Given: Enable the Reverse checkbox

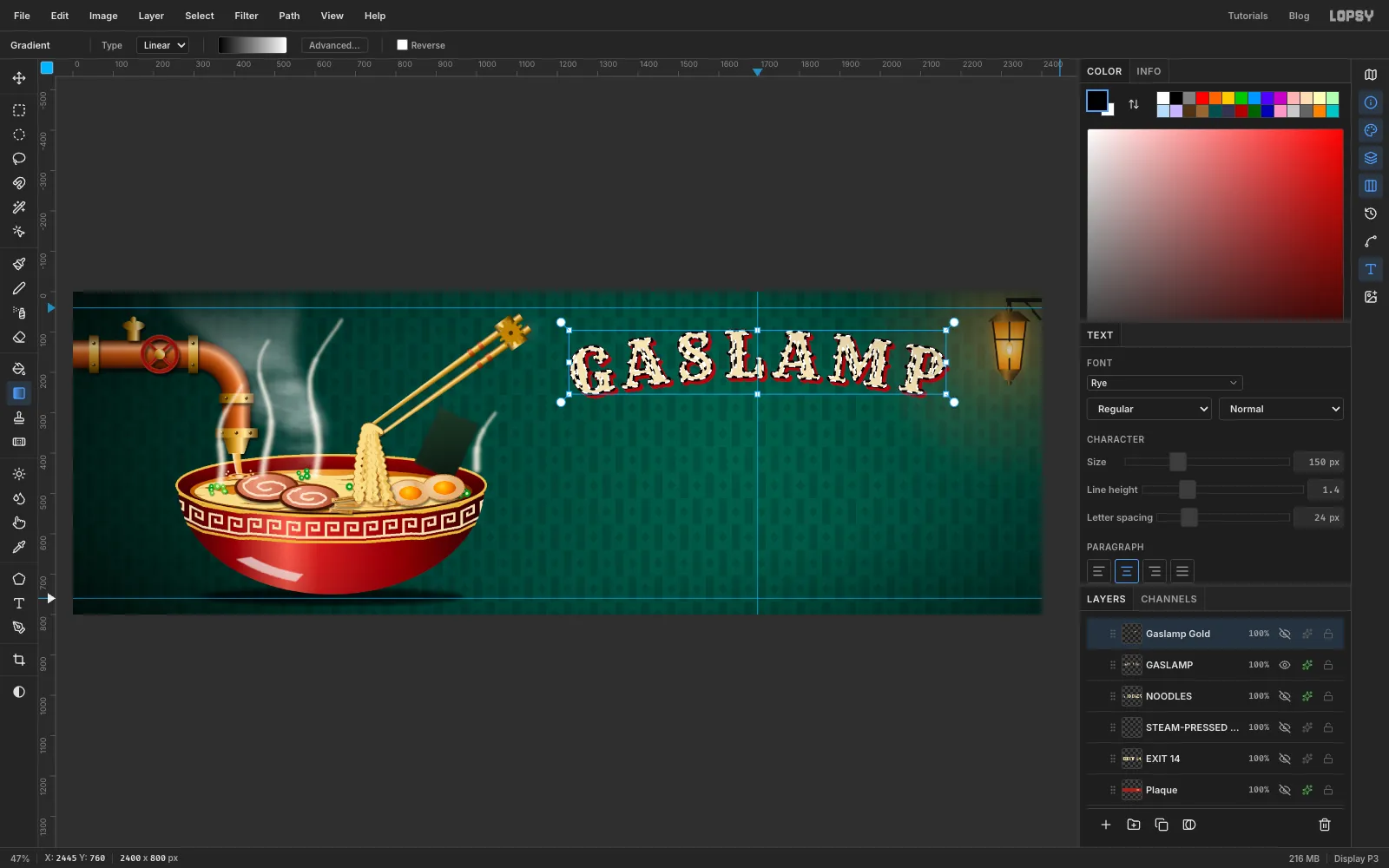Looking at the screenshot, I should point(402,45).
